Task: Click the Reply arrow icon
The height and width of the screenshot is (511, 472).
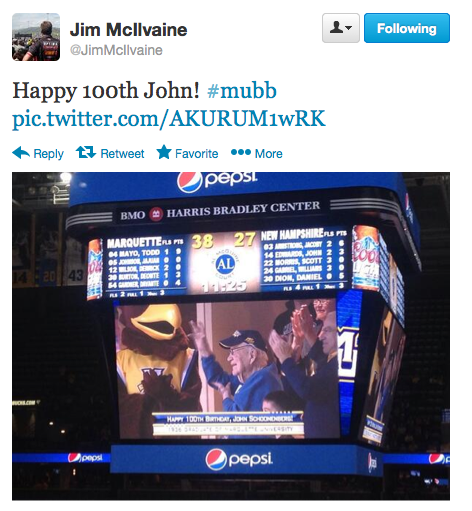Action: 21,153
